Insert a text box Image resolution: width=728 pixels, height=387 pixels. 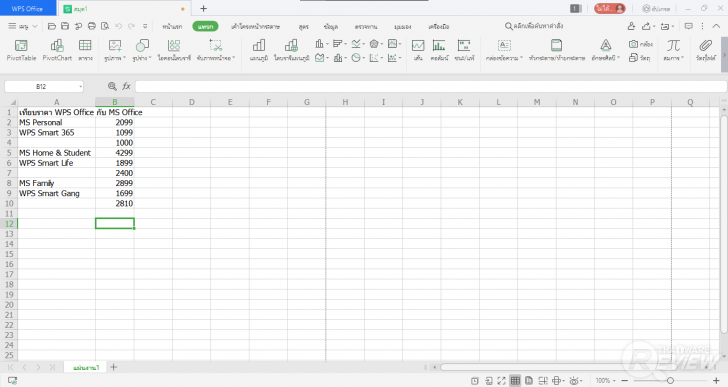click(504, 50)
